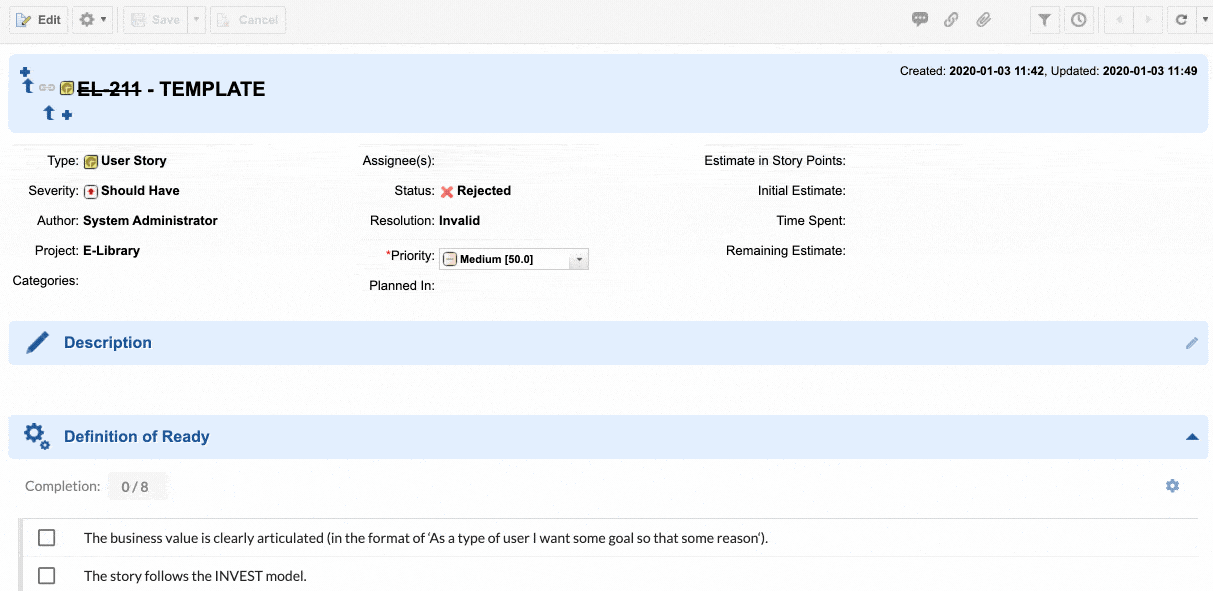Click the user story icon before EL-211

pos(67,88)
